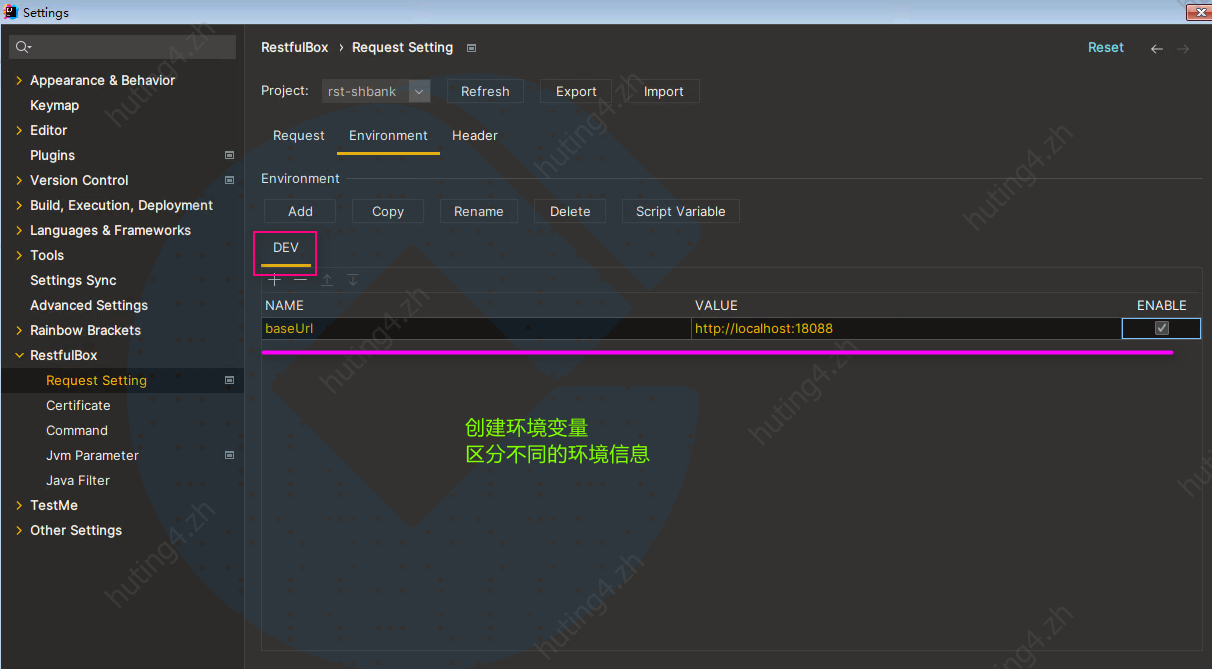The image size is (1212, 669).
Task: Click the move row down arrow
Action: coord(353,280)
